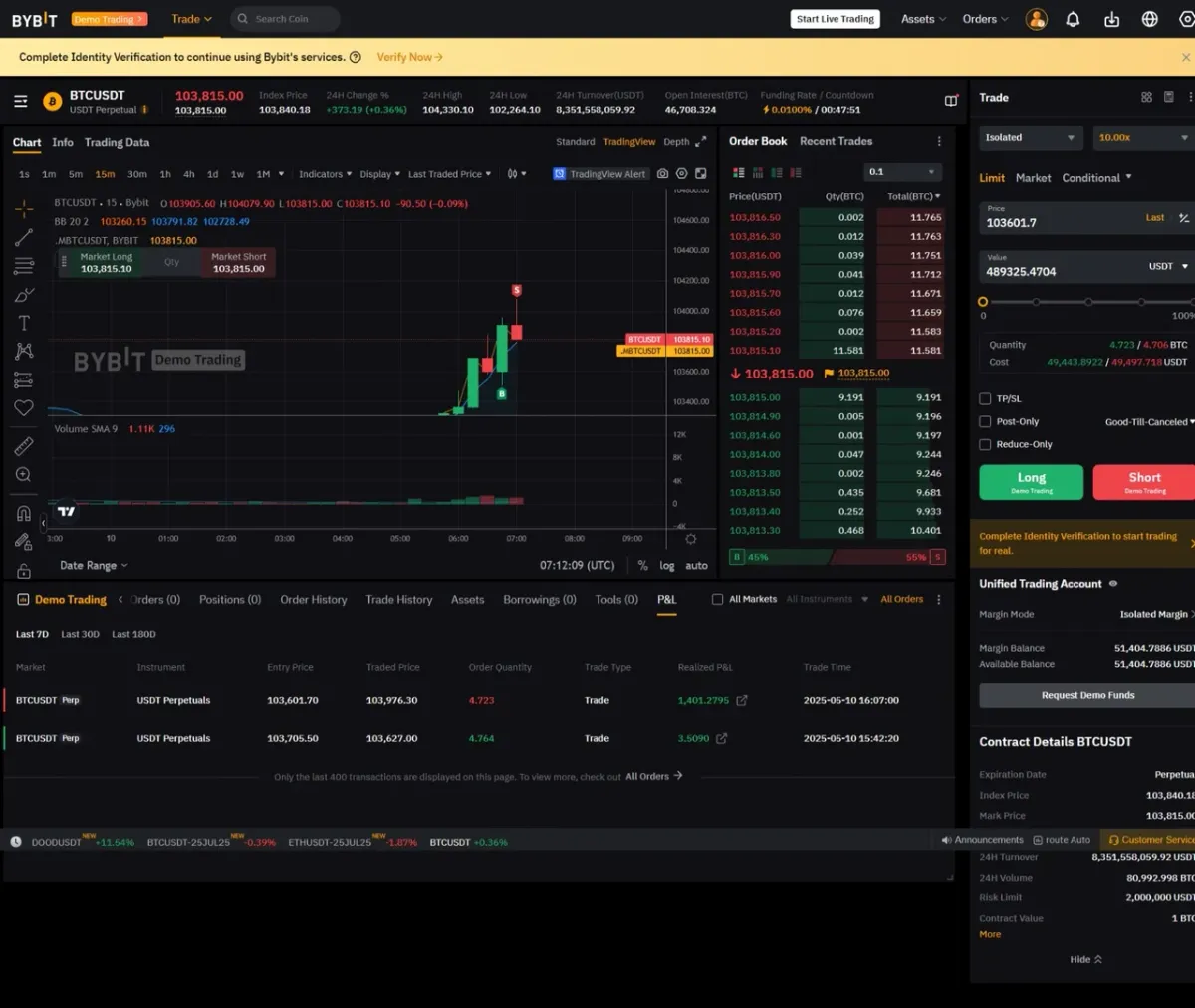This screenshot has height=1008, width=1195.
Task: Switch to the Recent Trades tab
Action: (836, 141)
